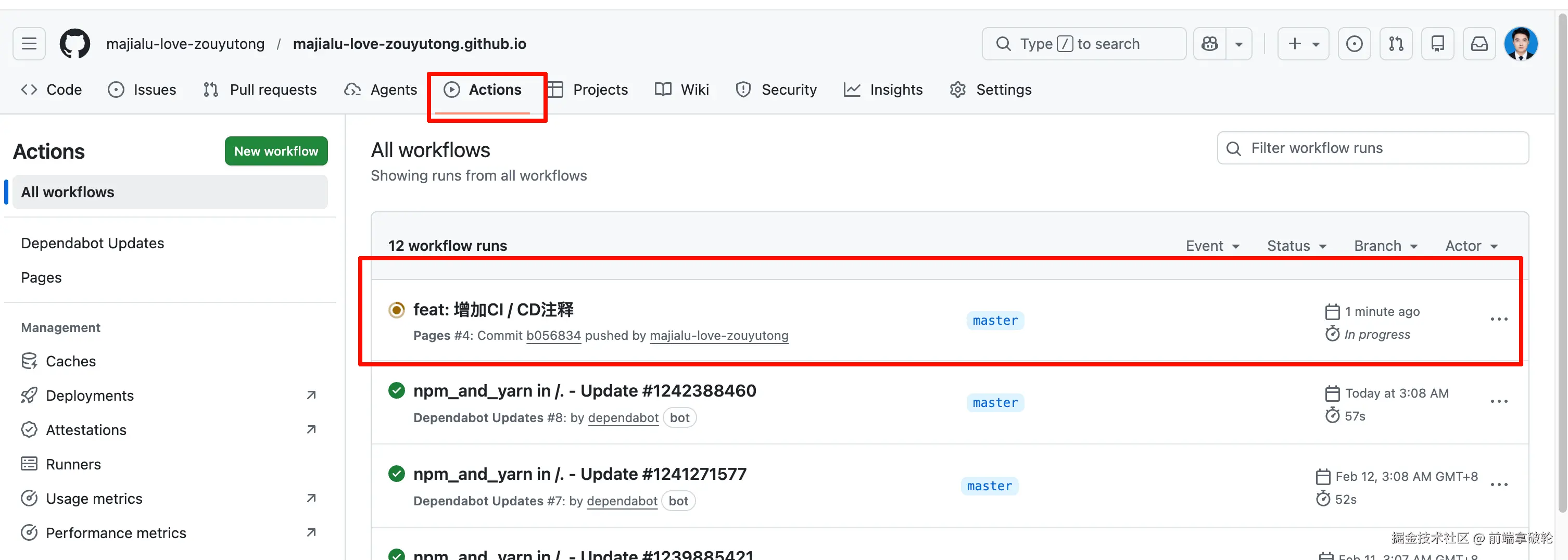Viewport: 1568px width, 560px height.
Task: Switch to the Code tab
Action: (x=51, y=90)
